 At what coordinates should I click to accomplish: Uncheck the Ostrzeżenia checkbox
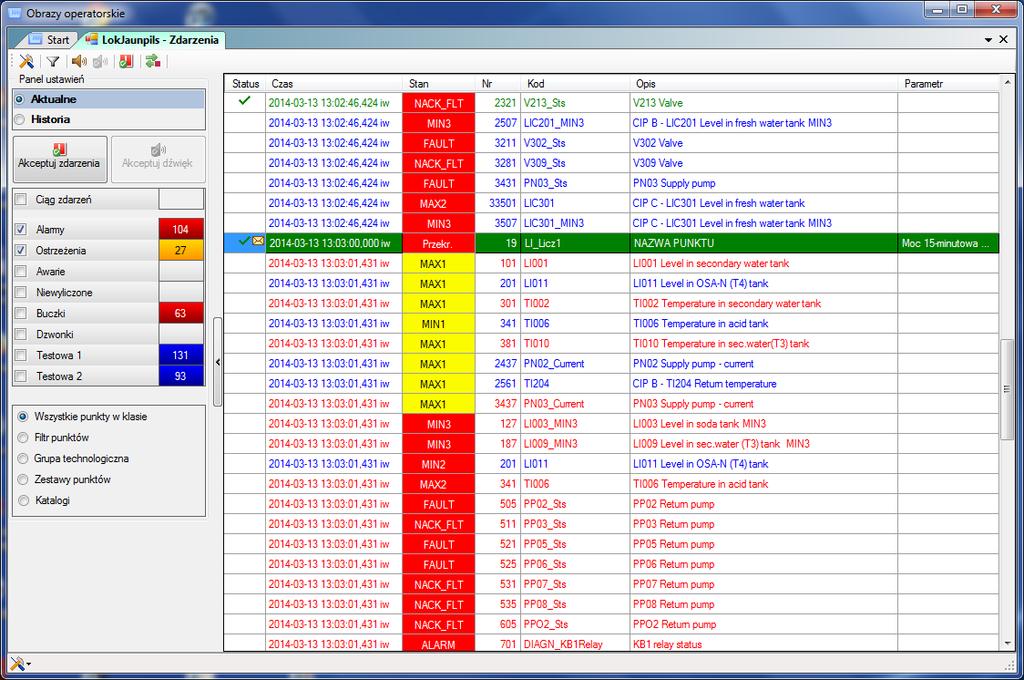pos(21,250)
